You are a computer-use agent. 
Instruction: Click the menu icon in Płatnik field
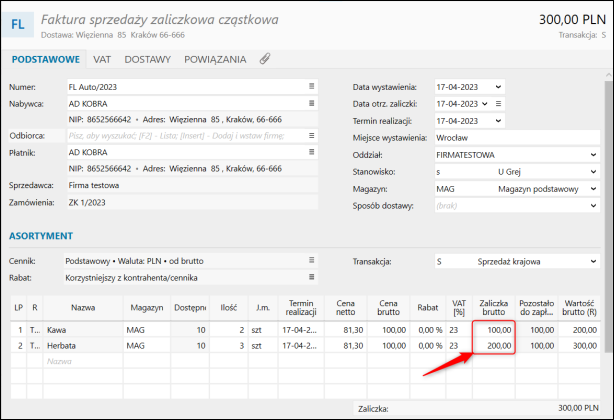point(312,152)
